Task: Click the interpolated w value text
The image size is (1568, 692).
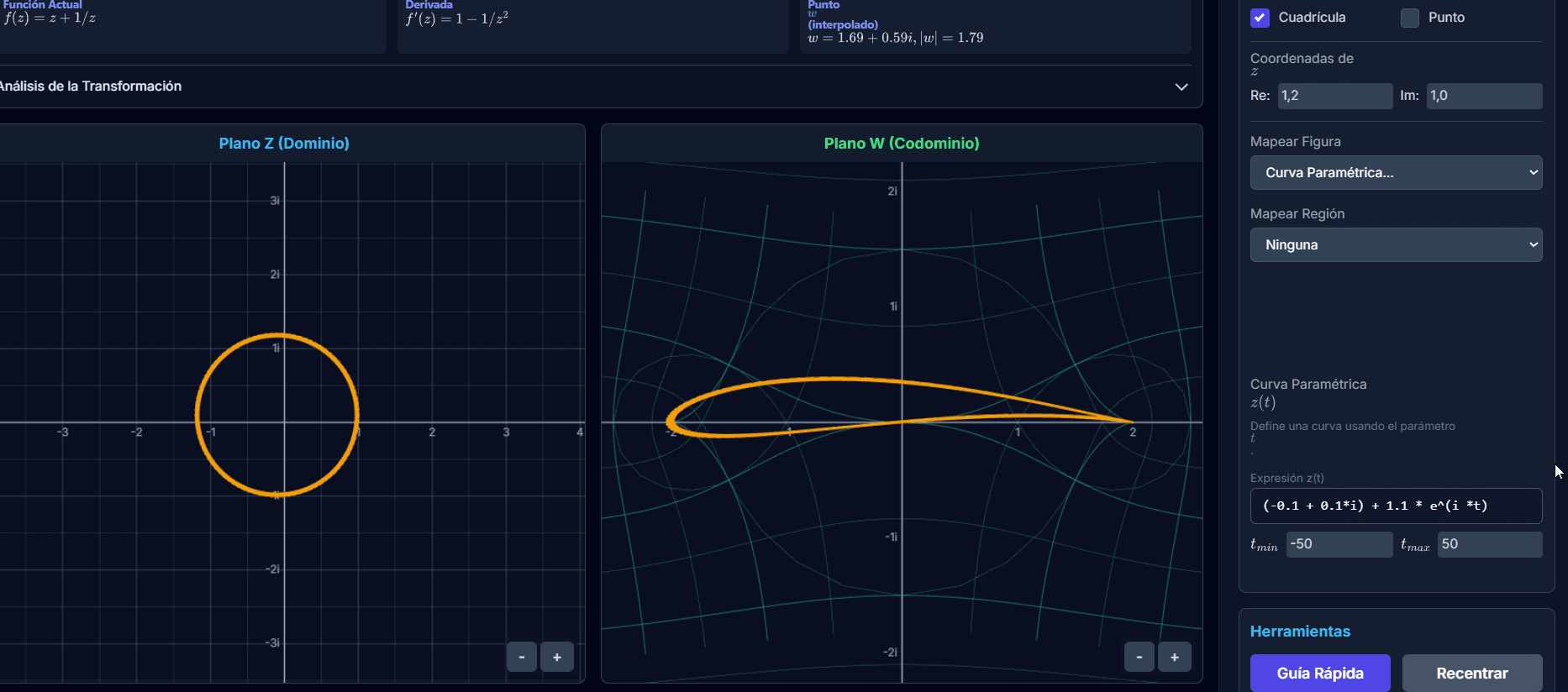Action: (x=895, y=38)
